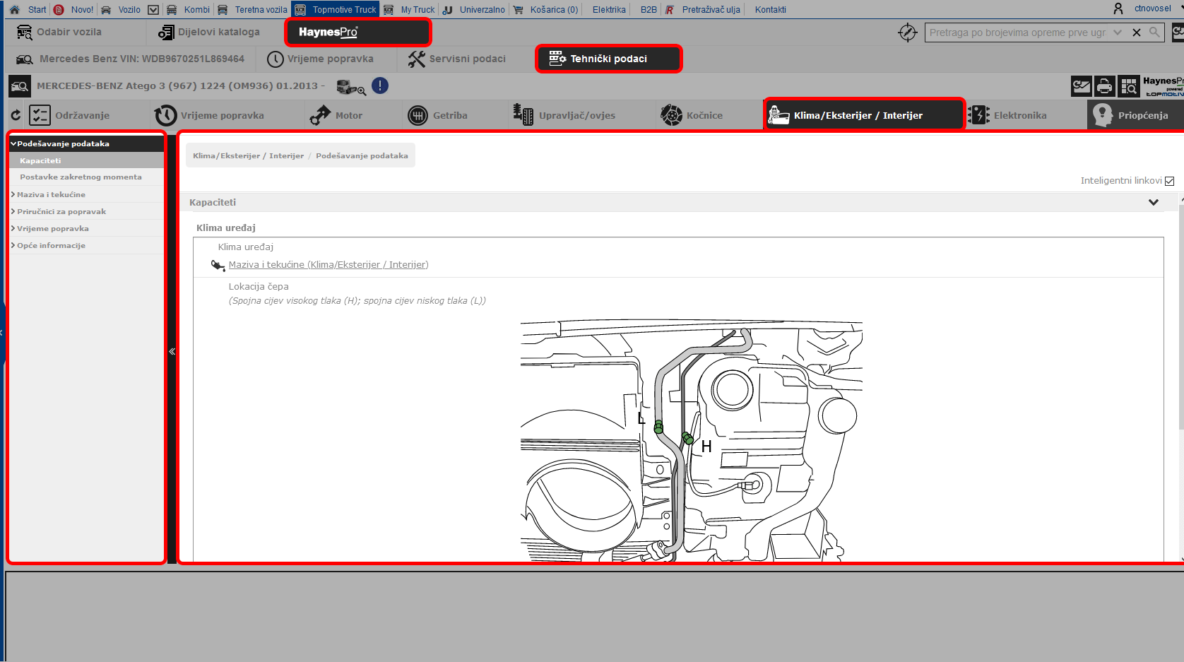This screenshot has width=1184, height=662.
Task: Switch to the Teretna vozila tab
Action: pos(252,10)
